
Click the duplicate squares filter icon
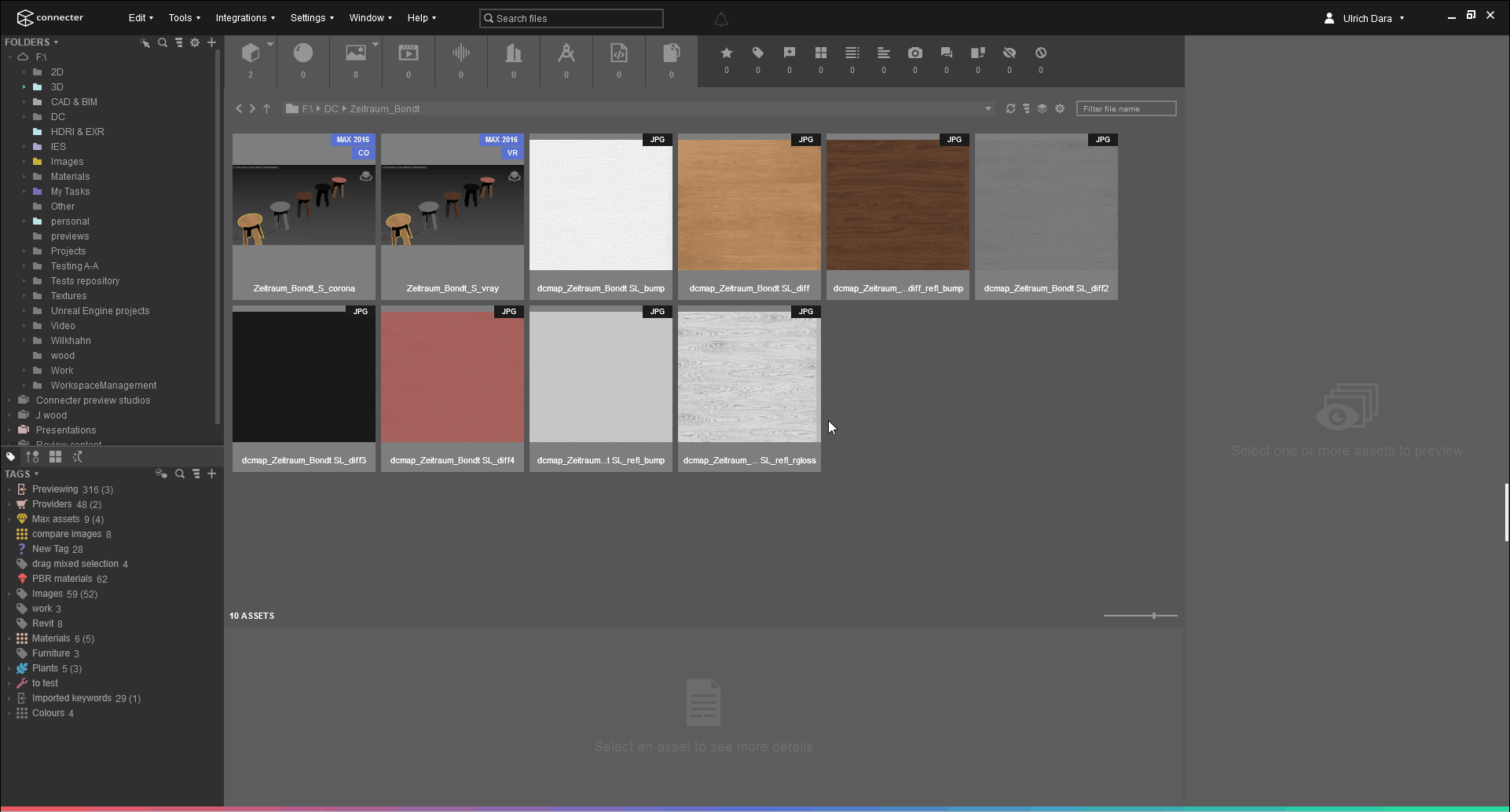pos(978,53)
